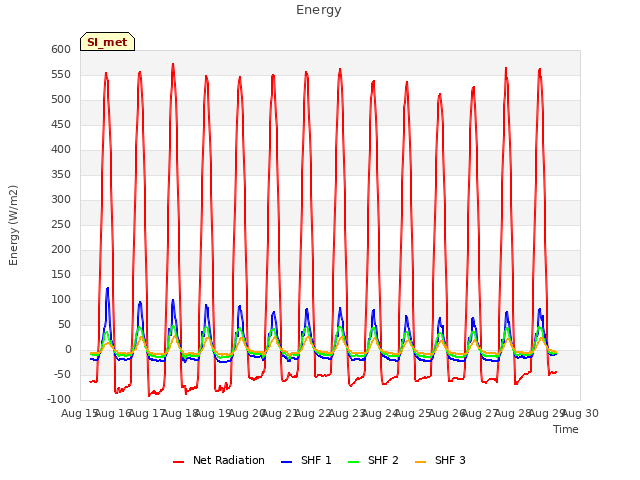Click the Aug 22 x-axis date label
This screenshot has height=480, width=640.
(x=313, y=413)
